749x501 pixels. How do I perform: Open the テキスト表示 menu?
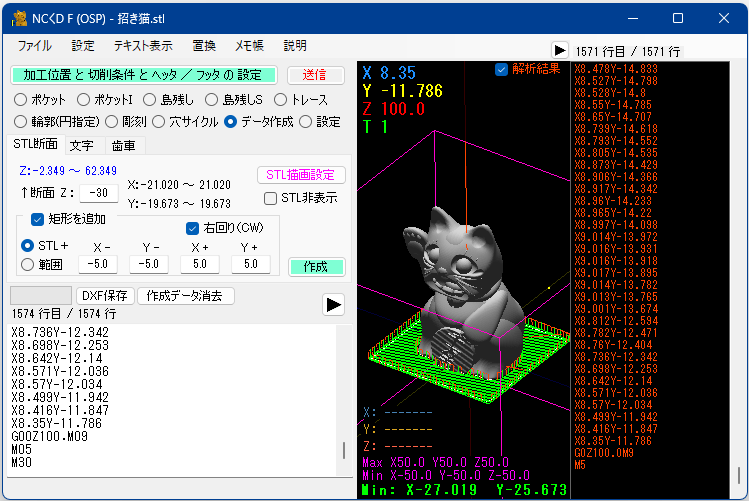(x=143, y=46)
